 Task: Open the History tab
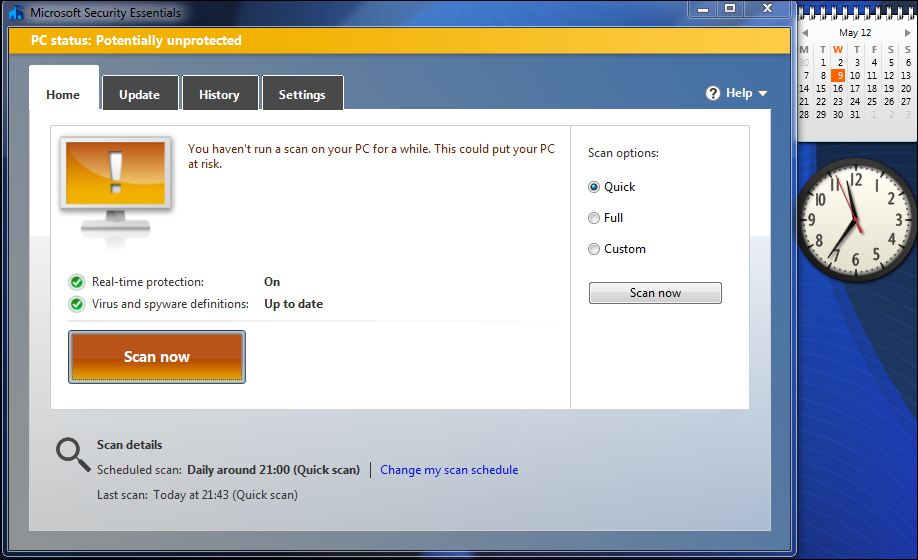tap(220, 94)
